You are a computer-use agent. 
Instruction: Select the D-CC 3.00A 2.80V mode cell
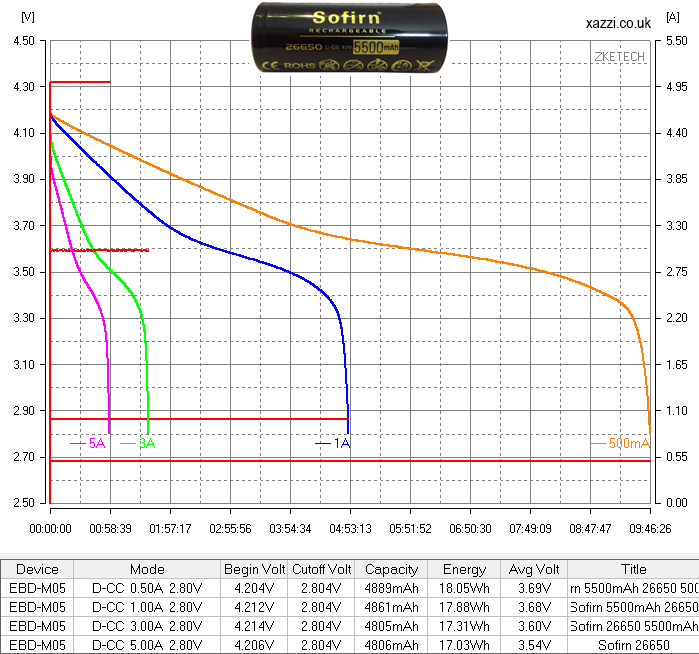(147, 626)
